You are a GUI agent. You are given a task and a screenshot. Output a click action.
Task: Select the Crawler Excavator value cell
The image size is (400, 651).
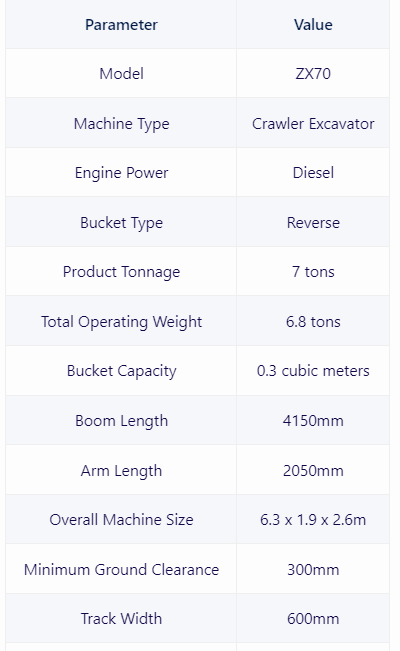[x=313, y=124]
